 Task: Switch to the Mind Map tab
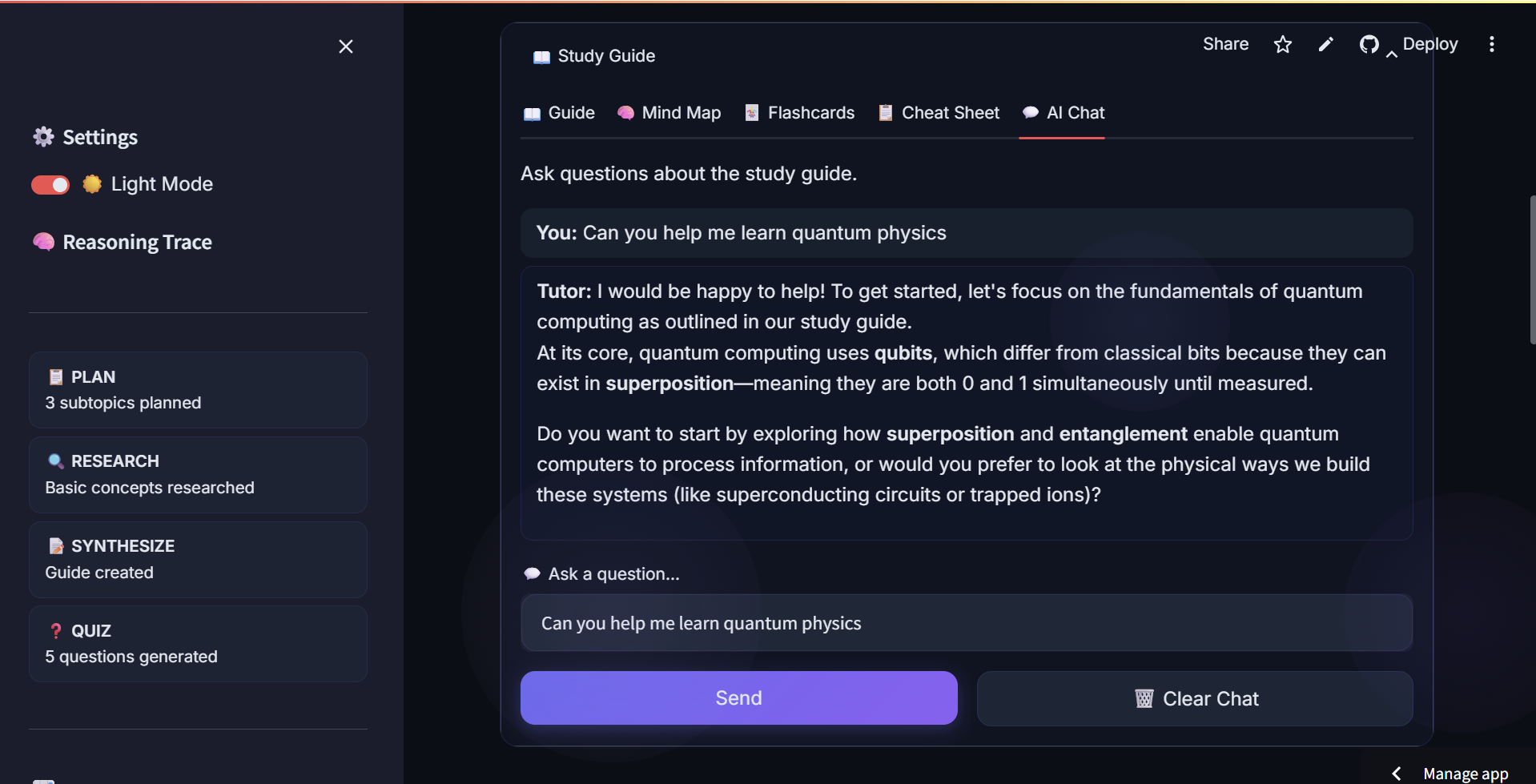tap(669, 113)
